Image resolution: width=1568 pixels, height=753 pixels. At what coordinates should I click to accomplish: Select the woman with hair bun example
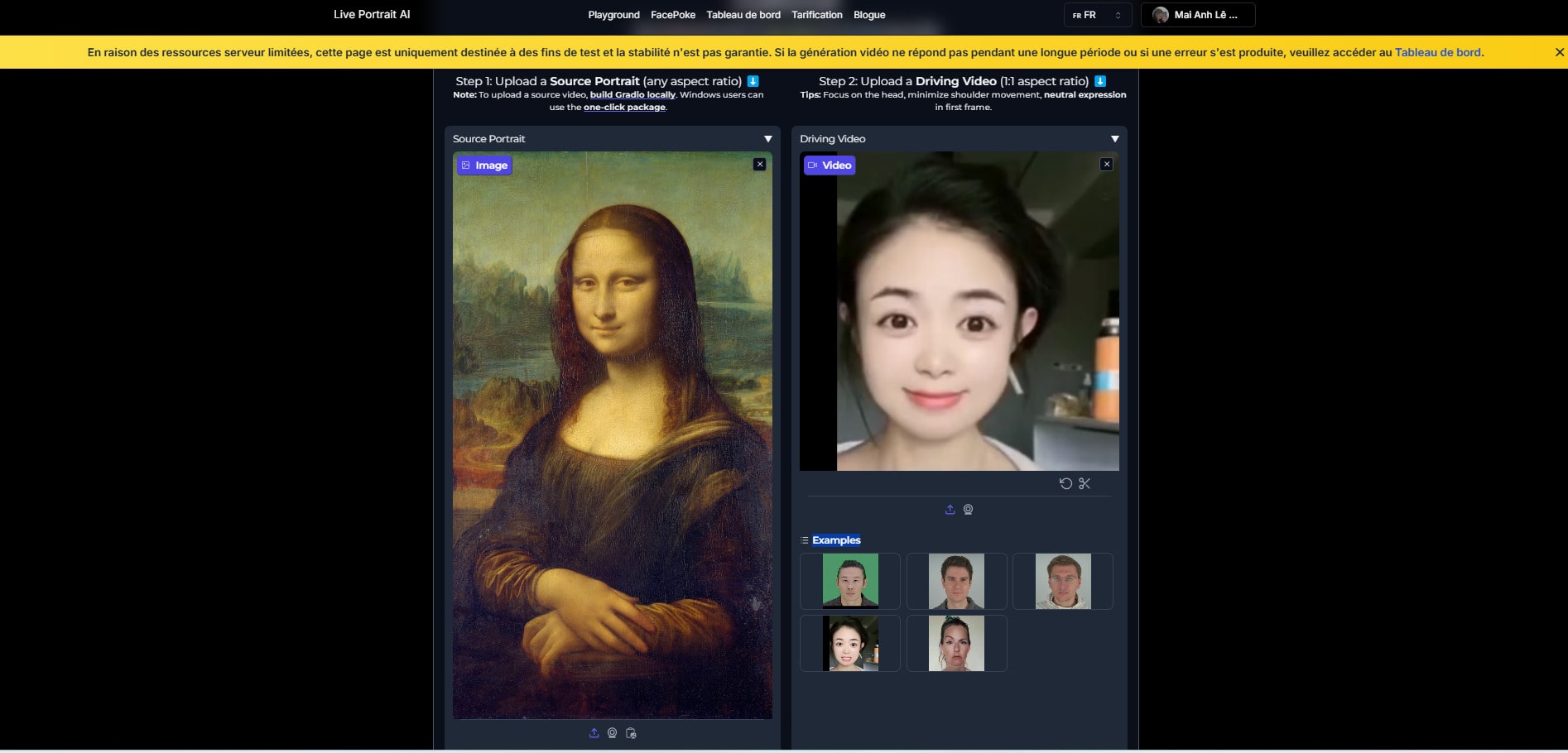(956, 643)
